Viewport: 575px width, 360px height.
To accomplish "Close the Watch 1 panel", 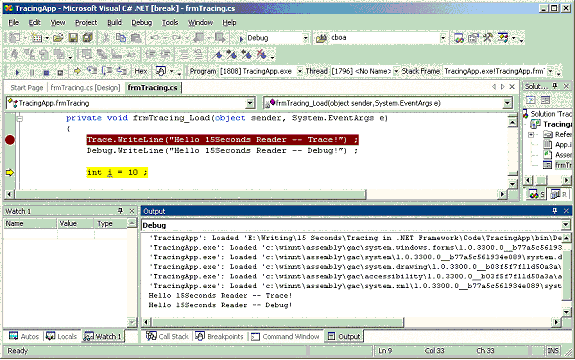I will (132, 211).
